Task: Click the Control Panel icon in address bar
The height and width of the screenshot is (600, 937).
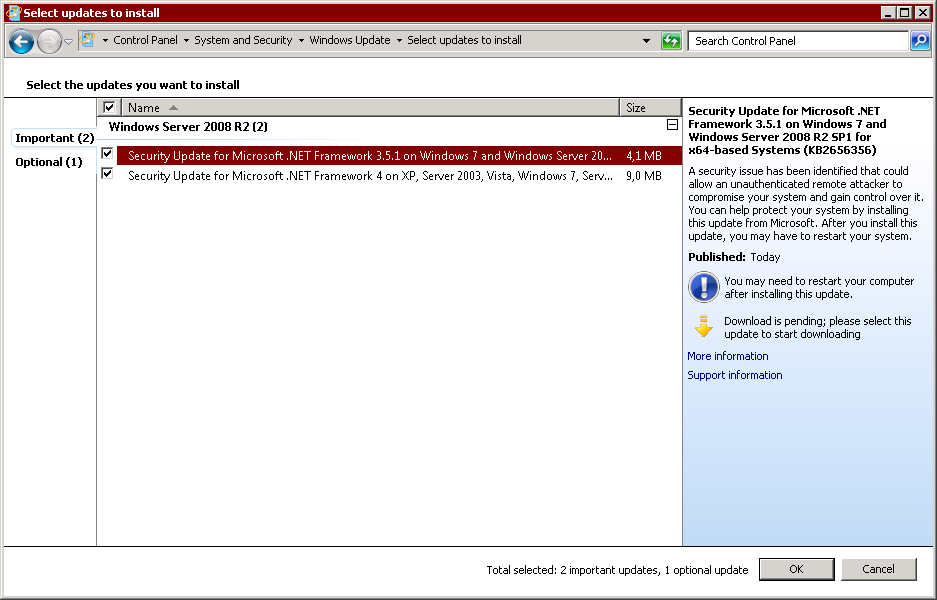Action: [x=87, y=40]
